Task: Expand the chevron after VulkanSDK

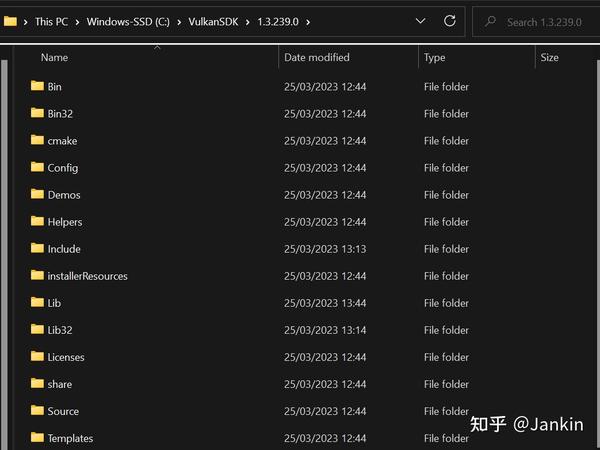Action: pyautogui.click(x=248, y=22)
